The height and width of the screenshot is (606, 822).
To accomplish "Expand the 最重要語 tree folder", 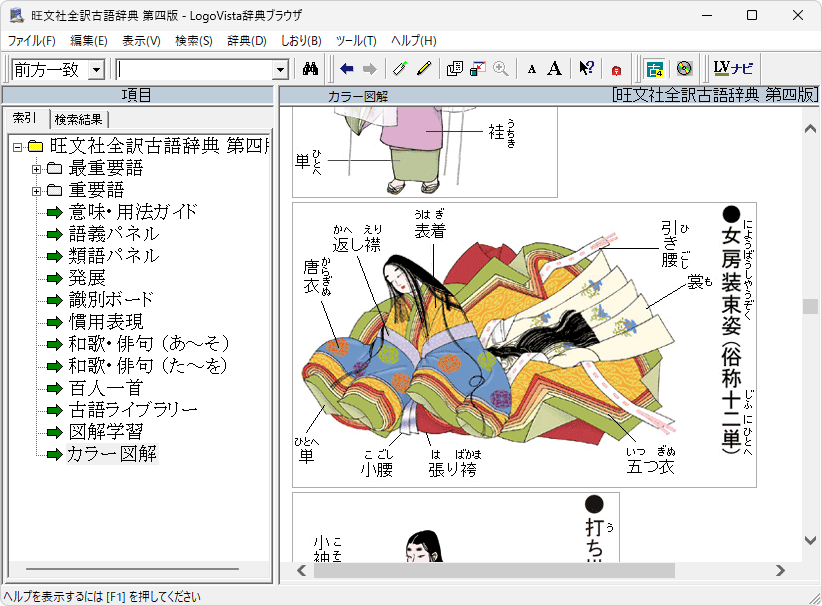I will [37, 168].
